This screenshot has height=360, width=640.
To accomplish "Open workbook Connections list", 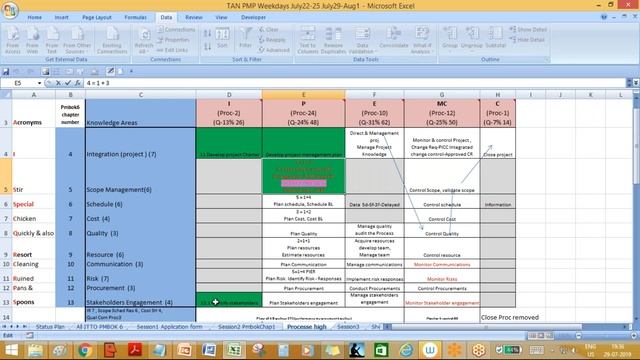I will click(176, 30).
